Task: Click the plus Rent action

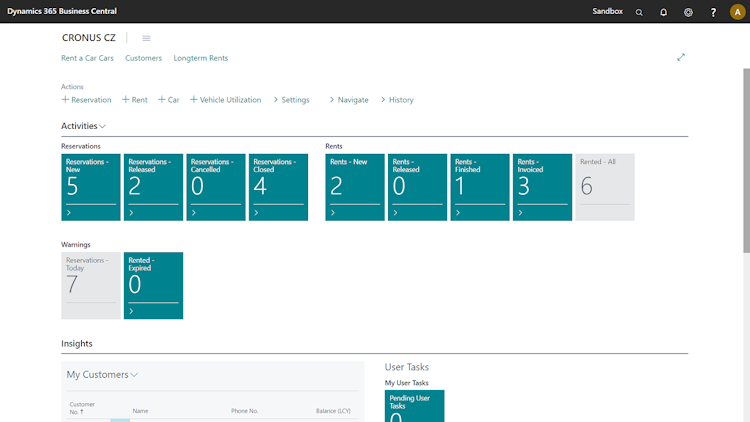Action: pos(135,100)
